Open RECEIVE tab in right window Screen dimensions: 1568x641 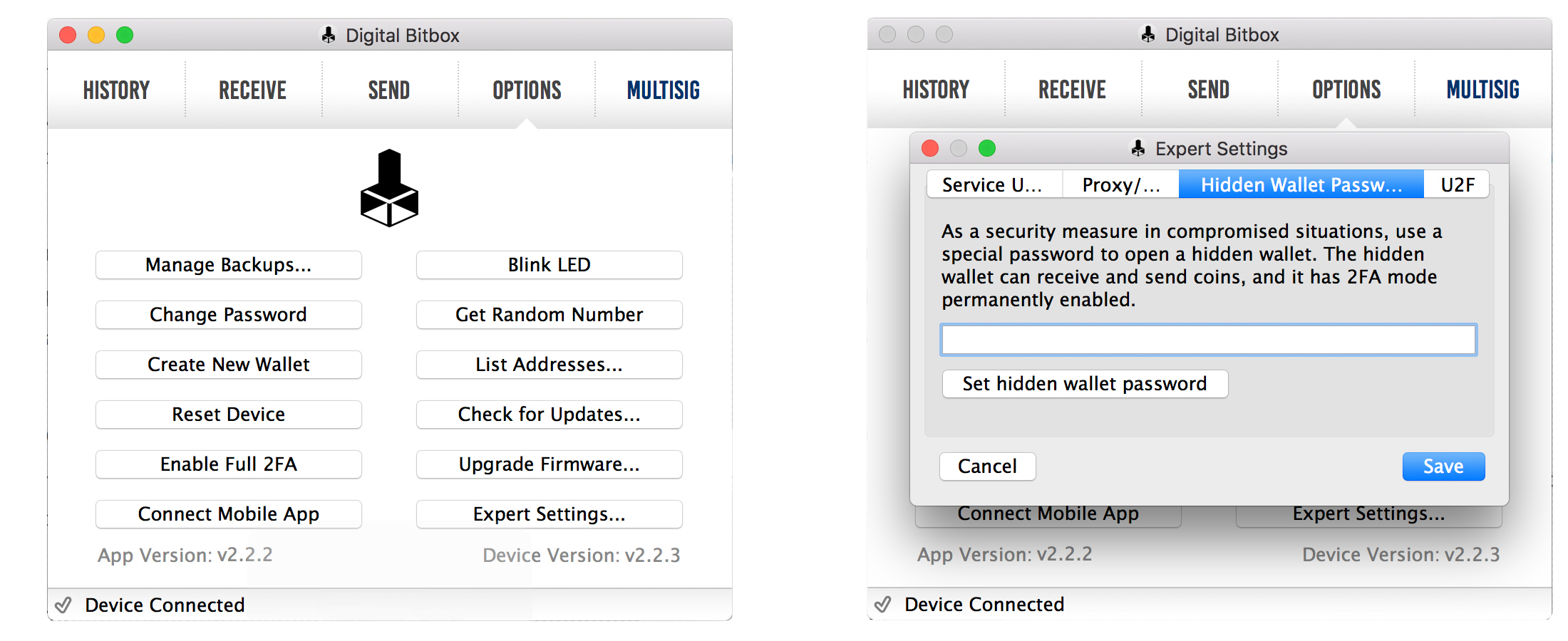(1072, 90)
